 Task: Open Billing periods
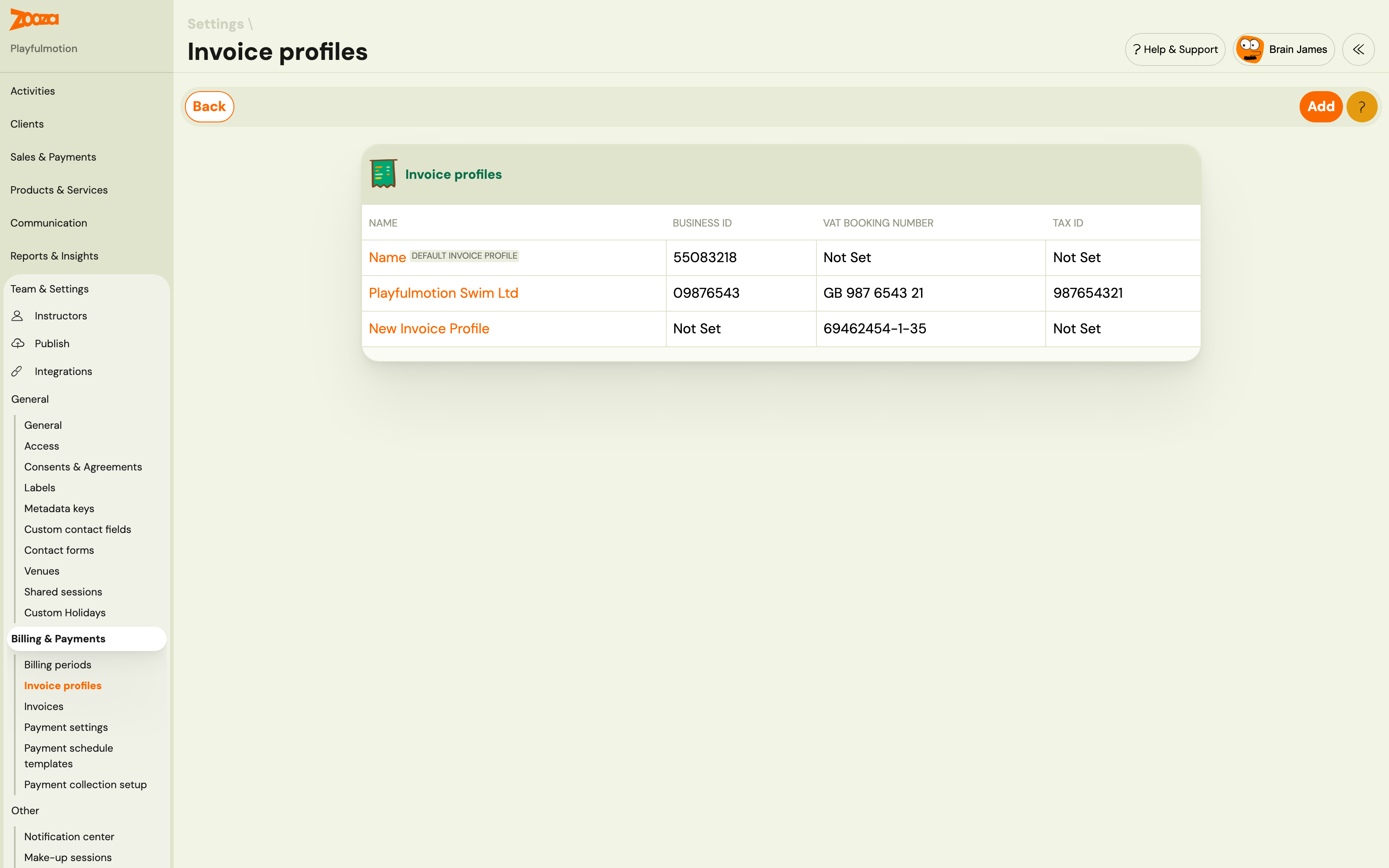pyautogui.click(x=57, y=665)
